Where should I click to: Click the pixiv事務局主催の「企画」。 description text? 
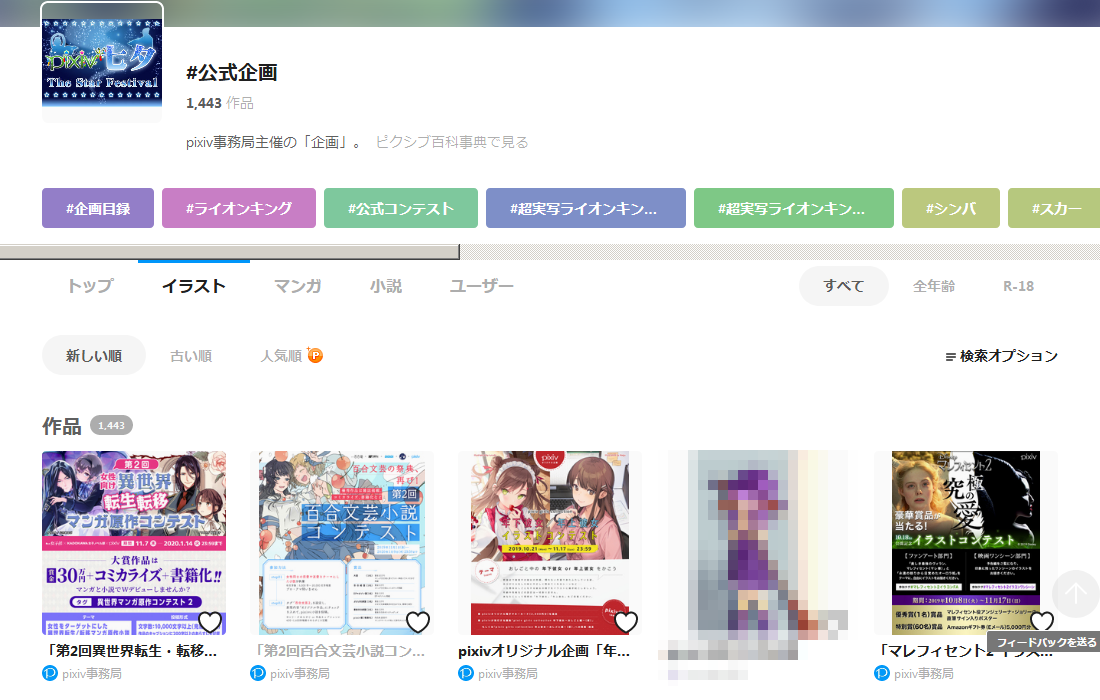(274, 142)
